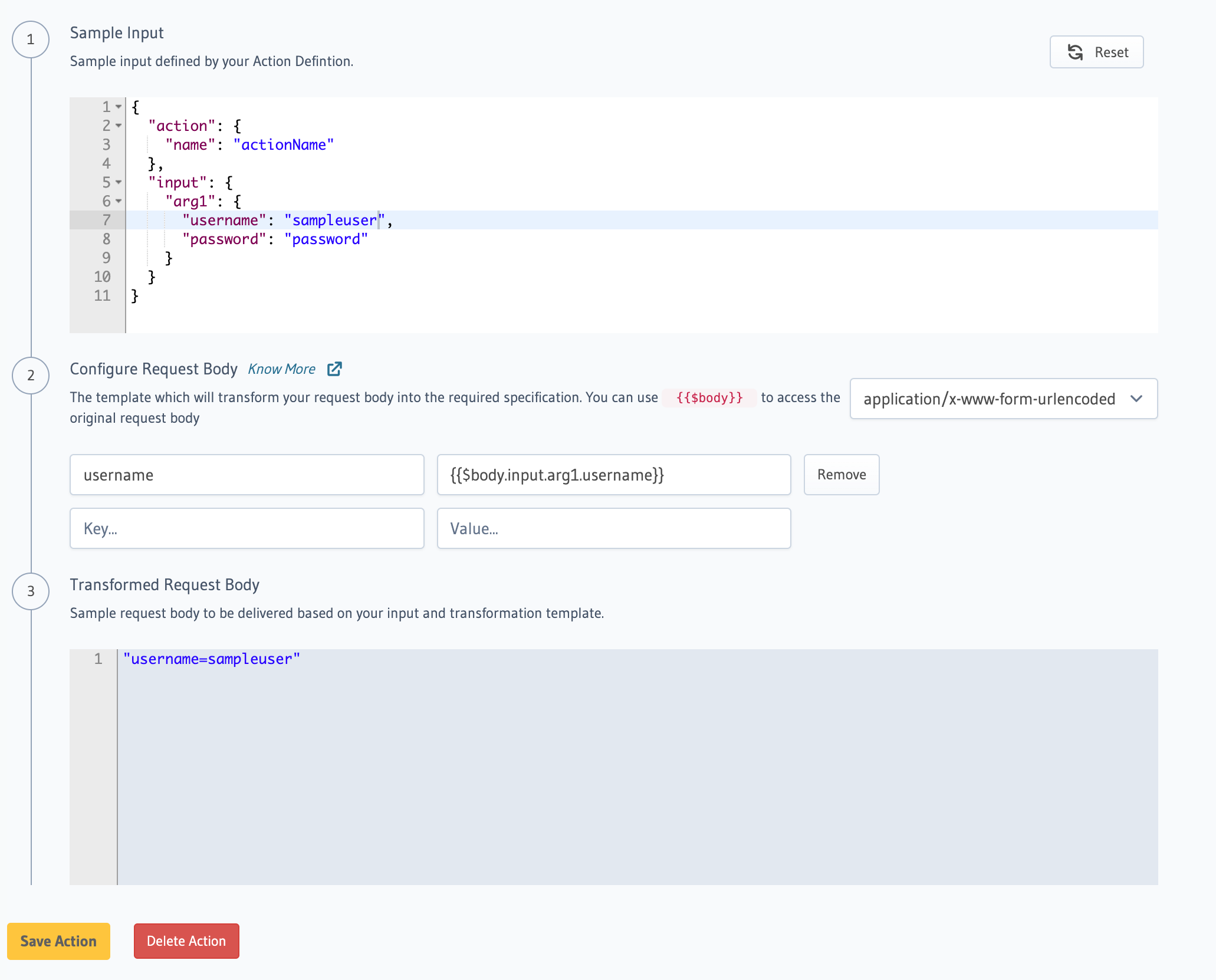1216x980 pixels.
Task: Open the Know More external link icon
Action: 334,369
